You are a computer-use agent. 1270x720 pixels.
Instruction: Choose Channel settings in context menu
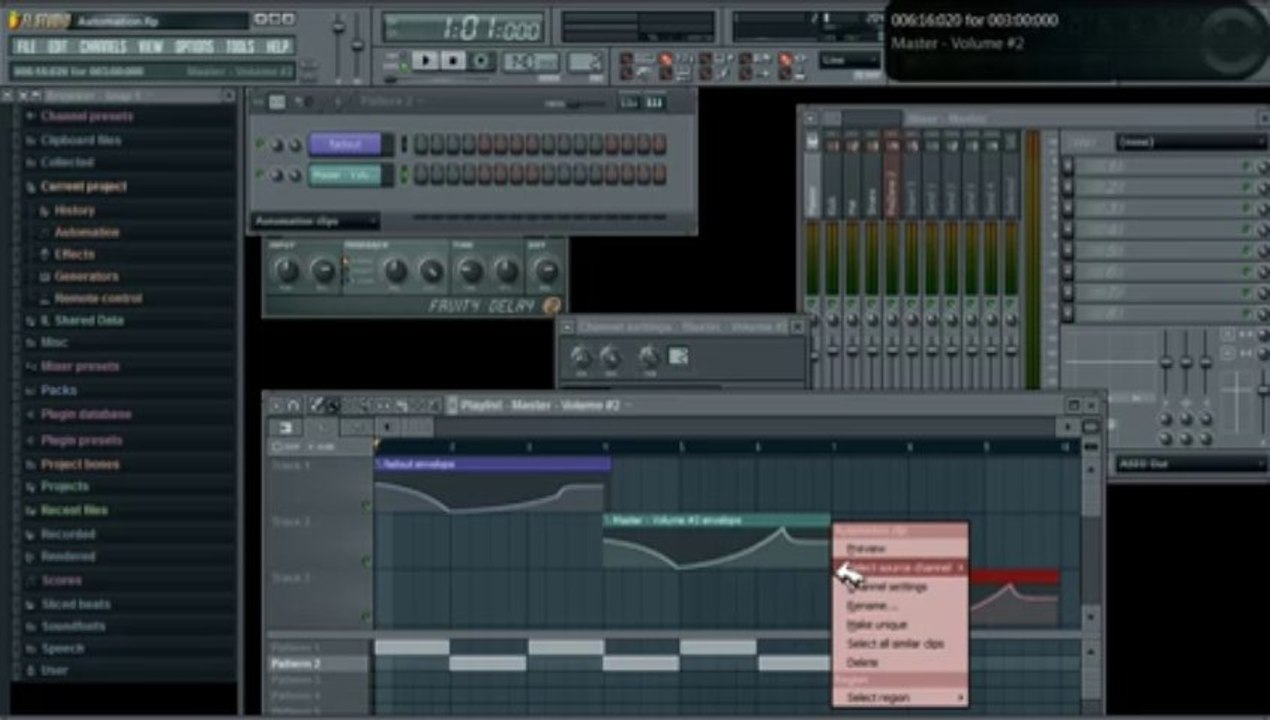tap(900, 587)
